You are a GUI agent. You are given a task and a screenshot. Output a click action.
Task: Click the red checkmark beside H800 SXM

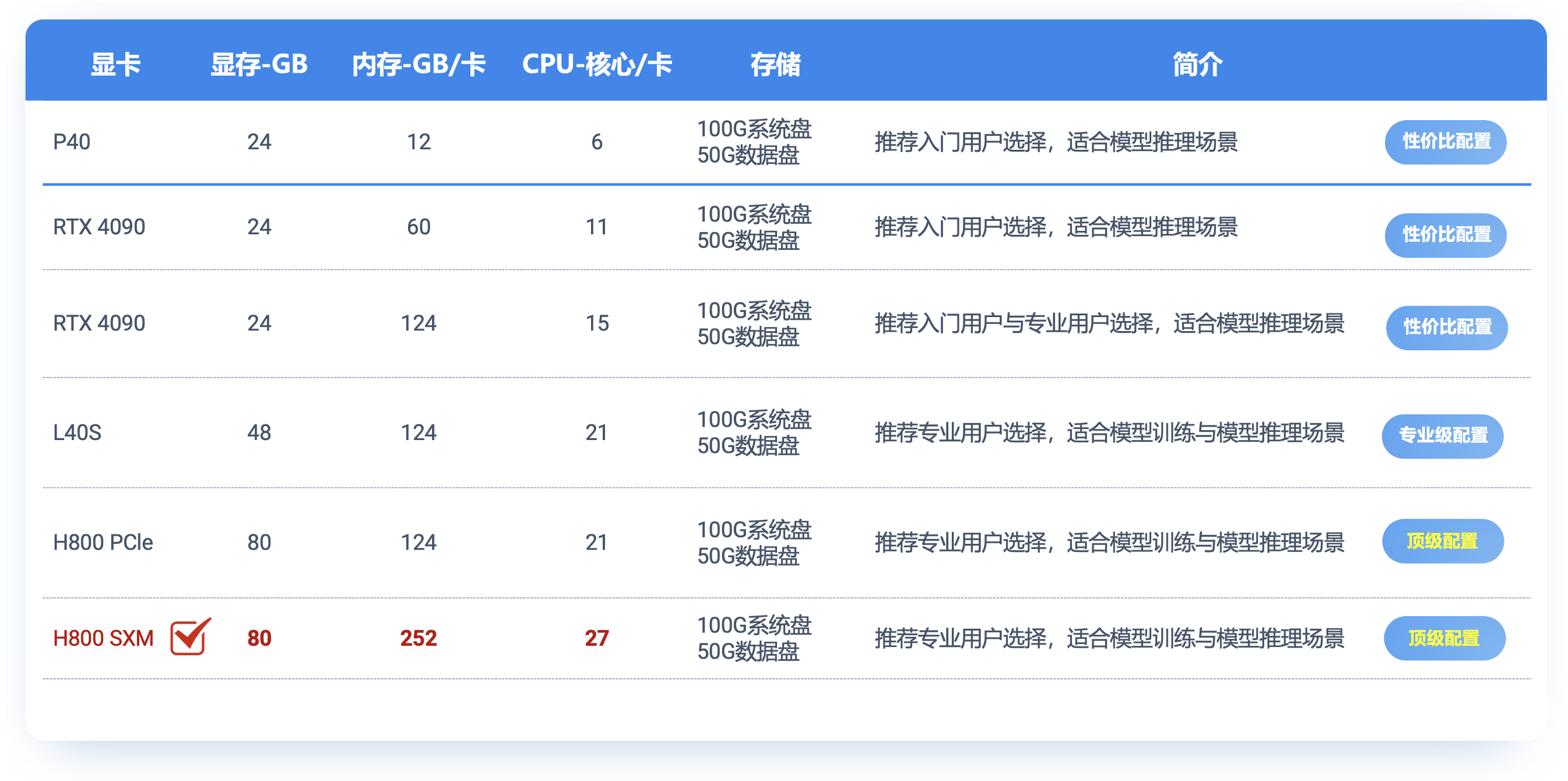coord(191,636)
